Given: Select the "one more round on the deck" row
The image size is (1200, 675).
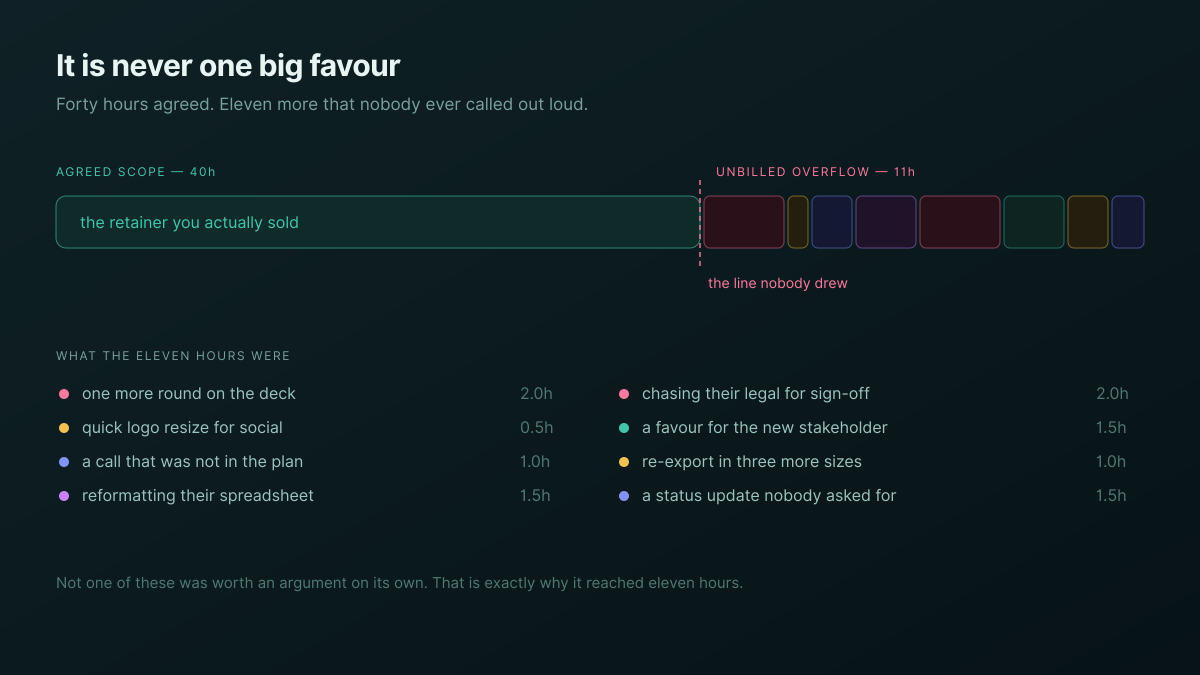Looking at the screenshot, I should click(305, 394).
